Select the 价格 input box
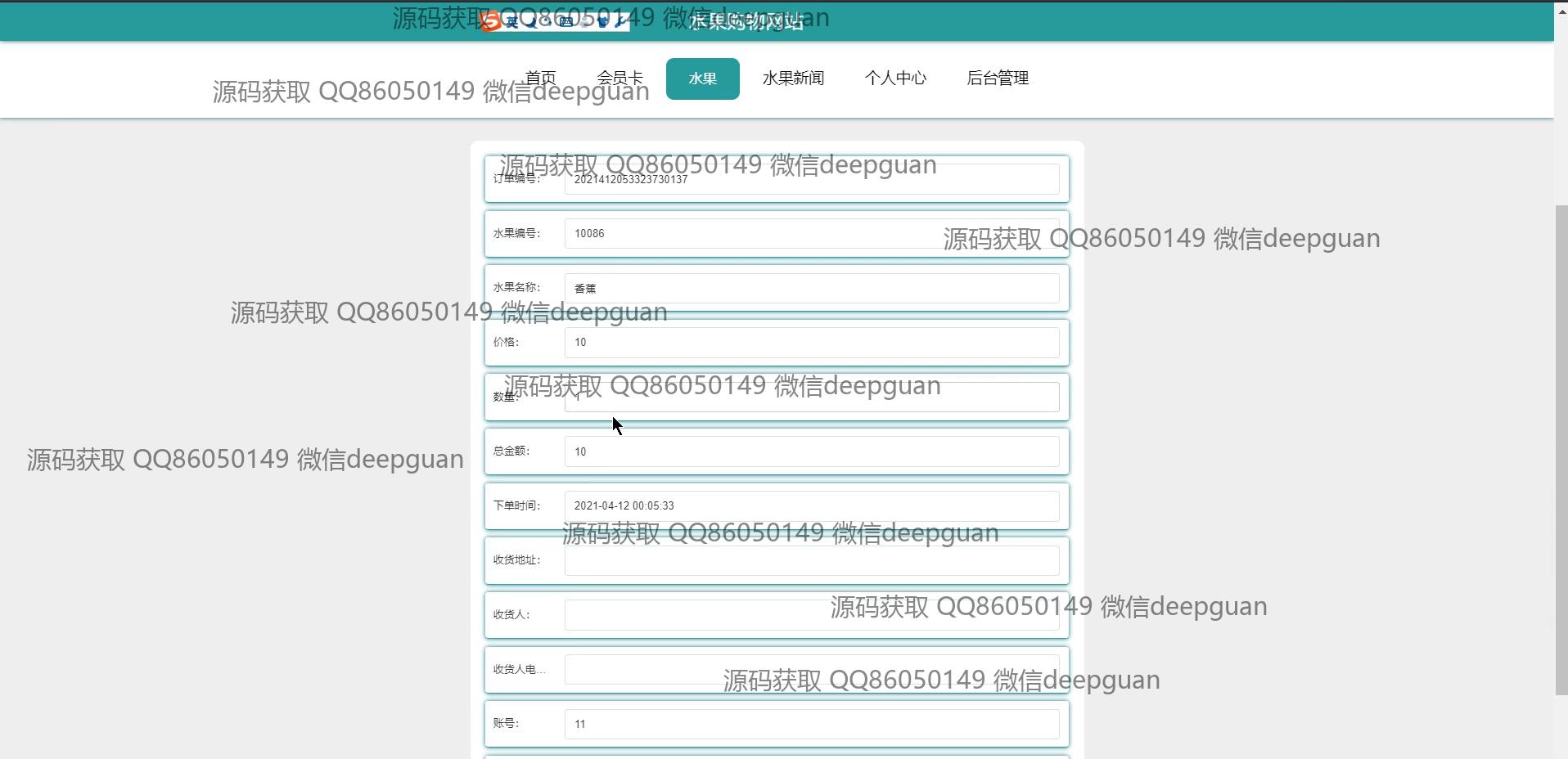The height and width of the screenshot is (759, 1568). 811,343
